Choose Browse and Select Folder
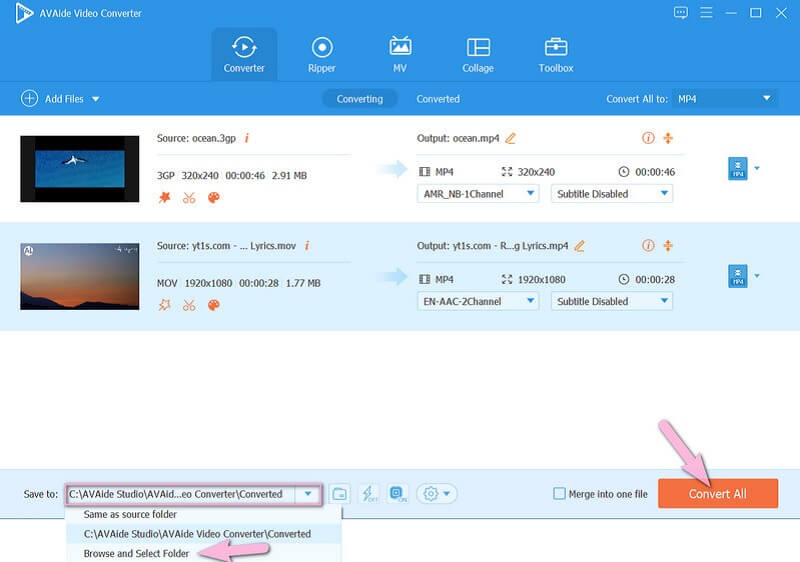Screen dimensions: 800x562 [204, 553]
